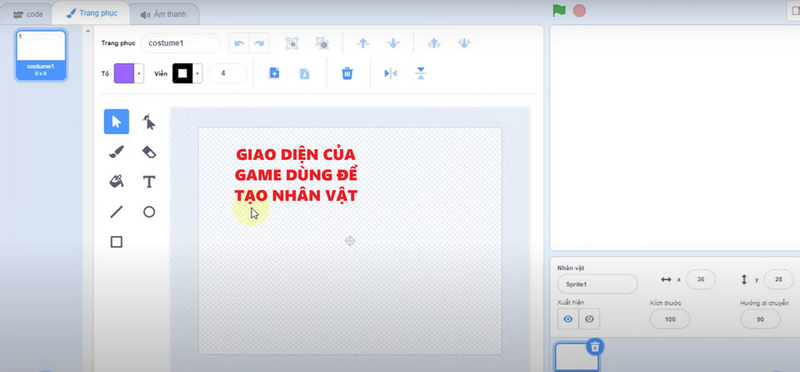800x372 pixels.
Task: Click the Nhân vật label
Action: [x=570, y=267]
